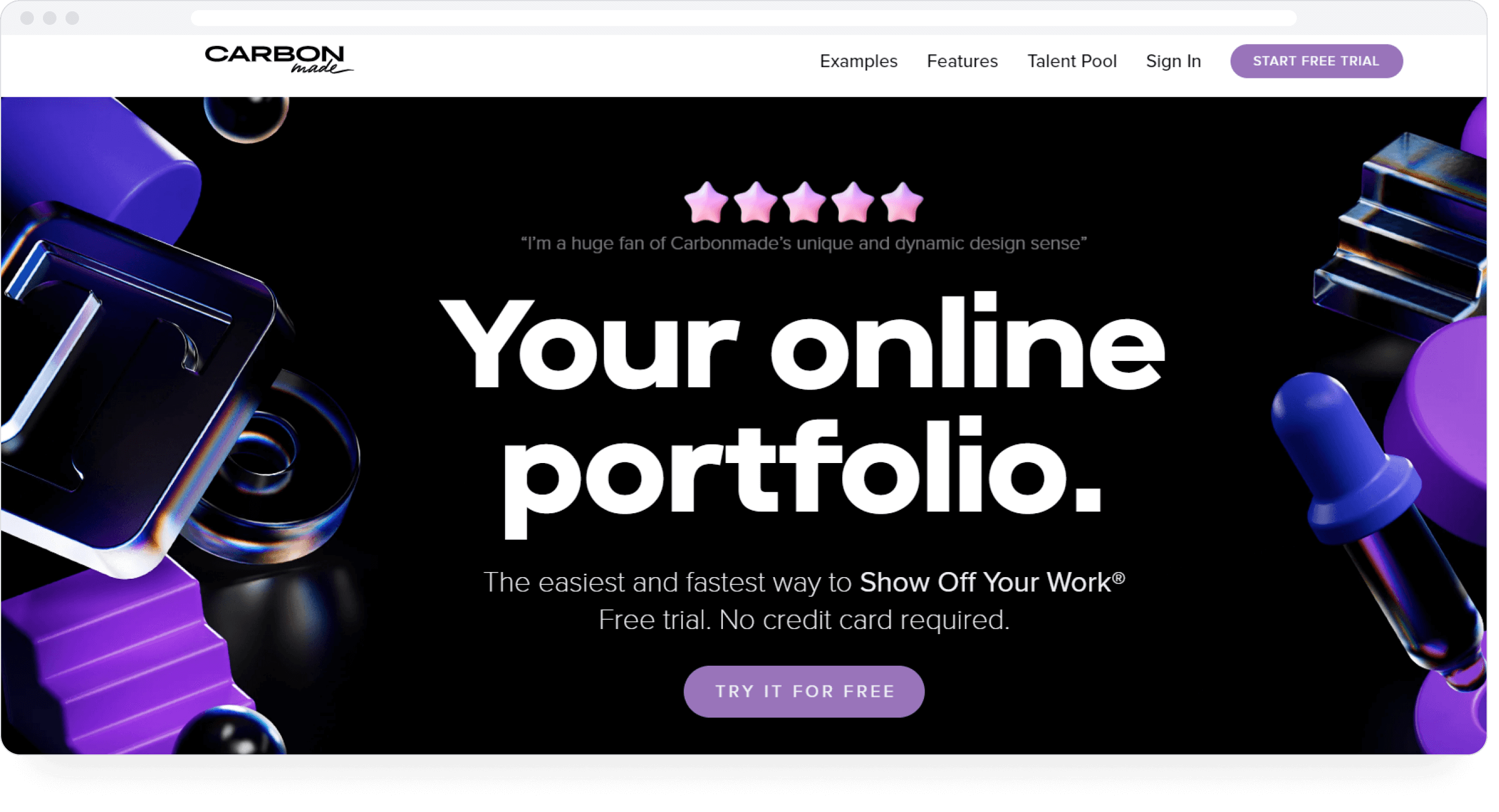Click the fourth pink star
1499x812 pixels.
852,202
